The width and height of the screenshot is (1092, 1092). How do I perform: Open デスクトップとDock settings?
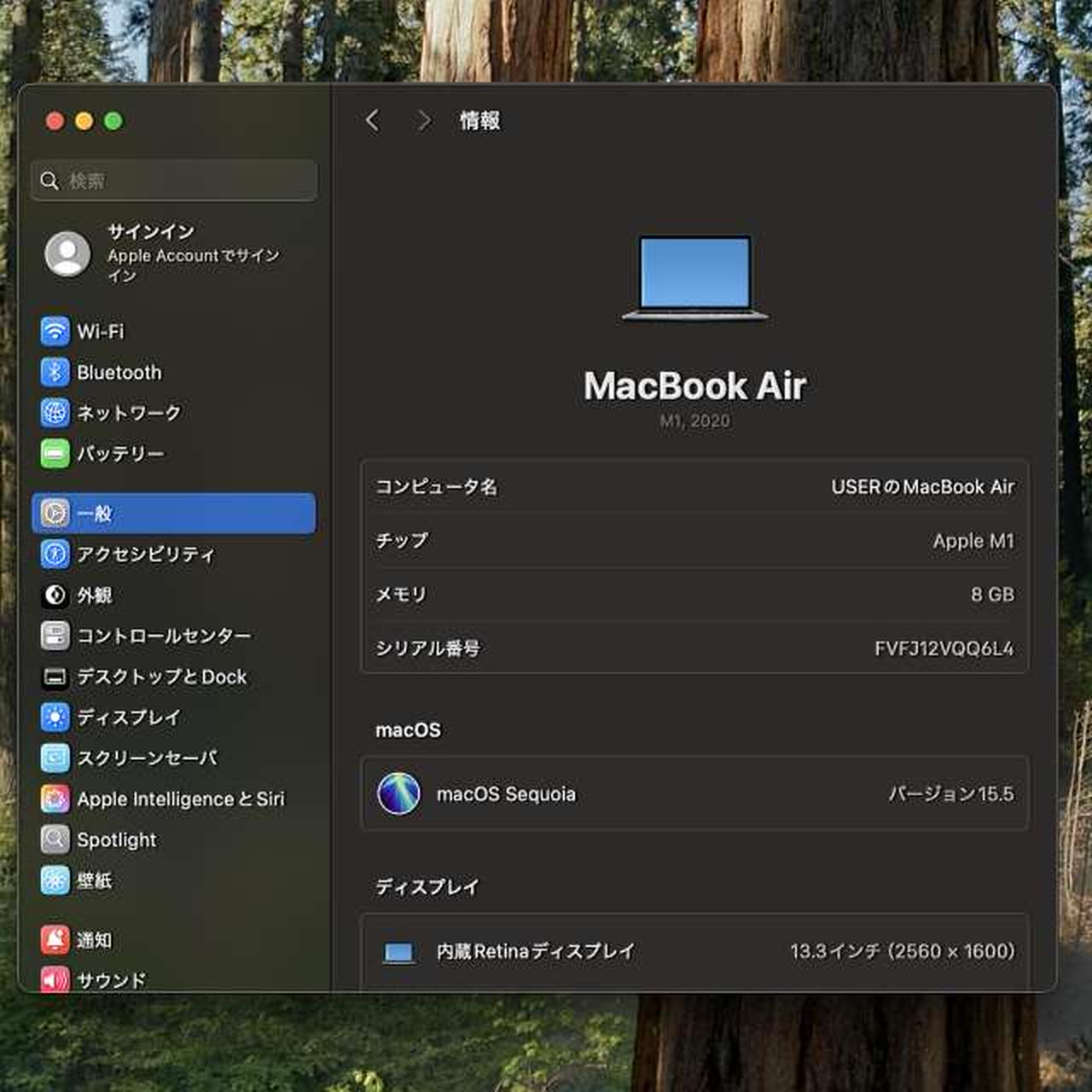pos(161,677)
